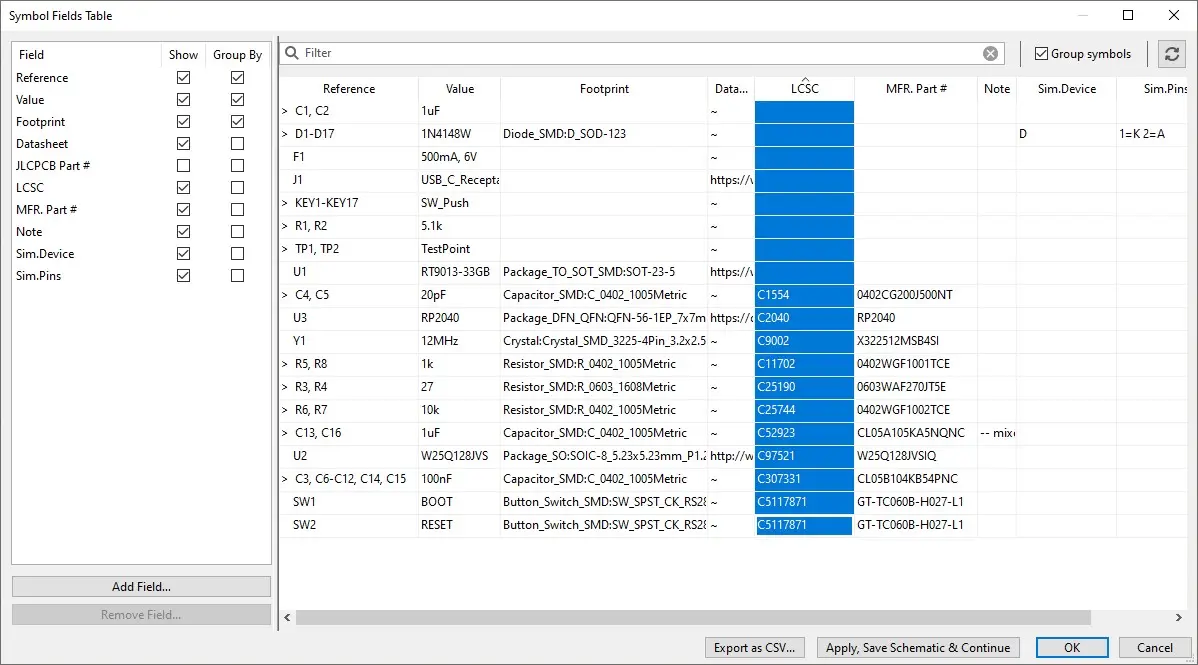
Task: Expand the C4, C5 group row
Action: pyautogui.click(x=285, y=295)
